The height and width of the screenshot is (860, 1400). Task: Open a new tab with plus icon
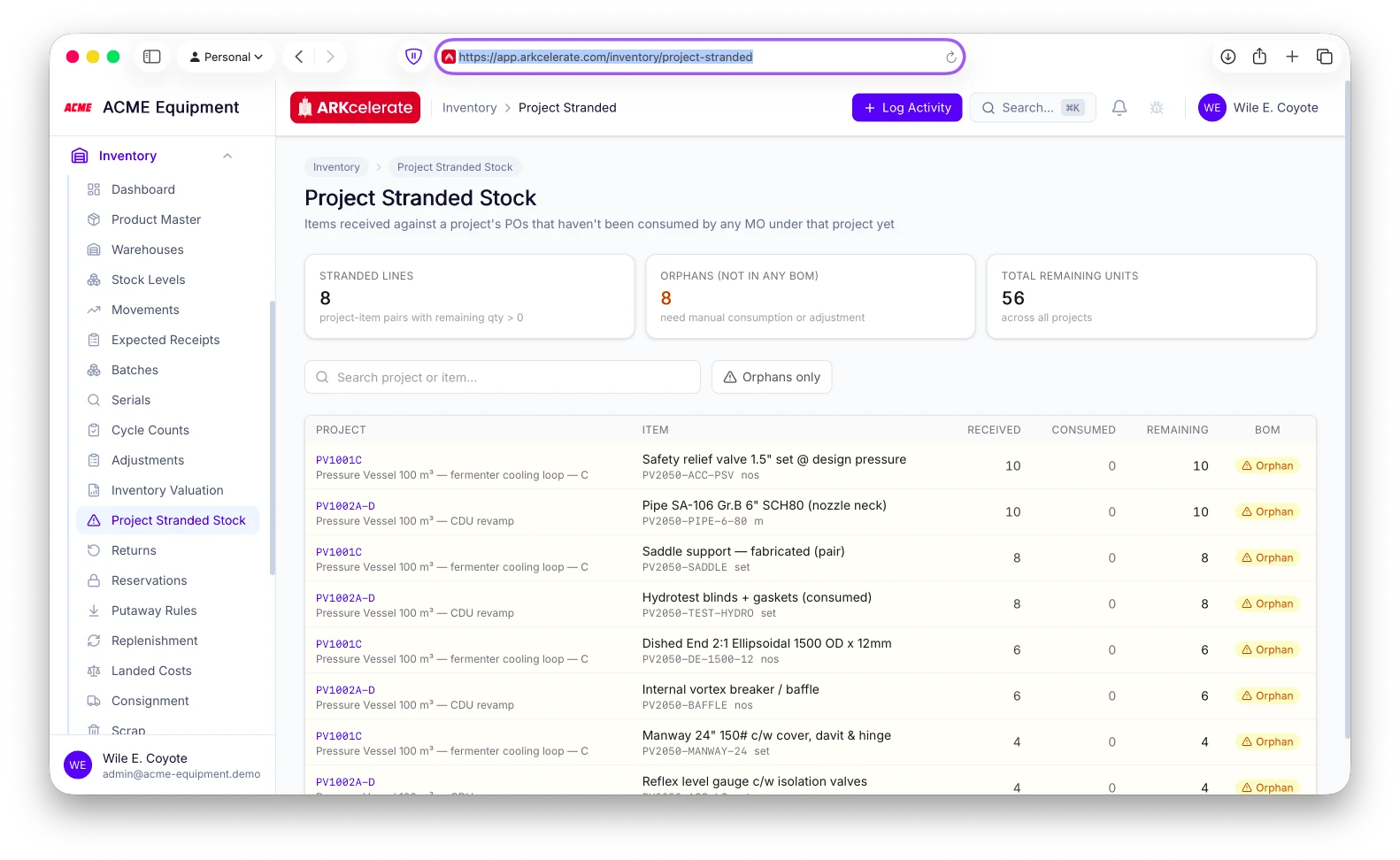click(1292, 57)
